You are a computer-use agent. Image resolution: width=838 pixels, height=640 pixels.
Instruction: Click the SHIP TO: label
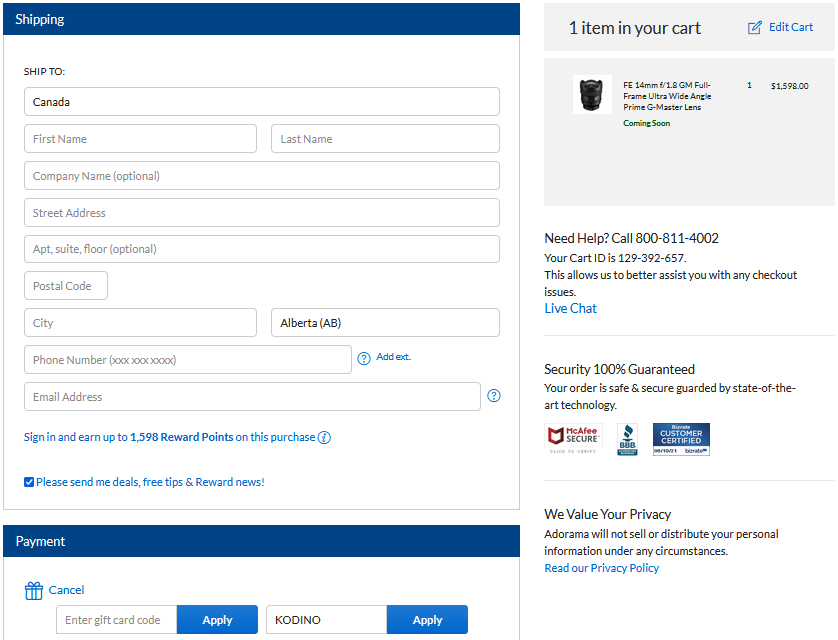coord(44,72)
